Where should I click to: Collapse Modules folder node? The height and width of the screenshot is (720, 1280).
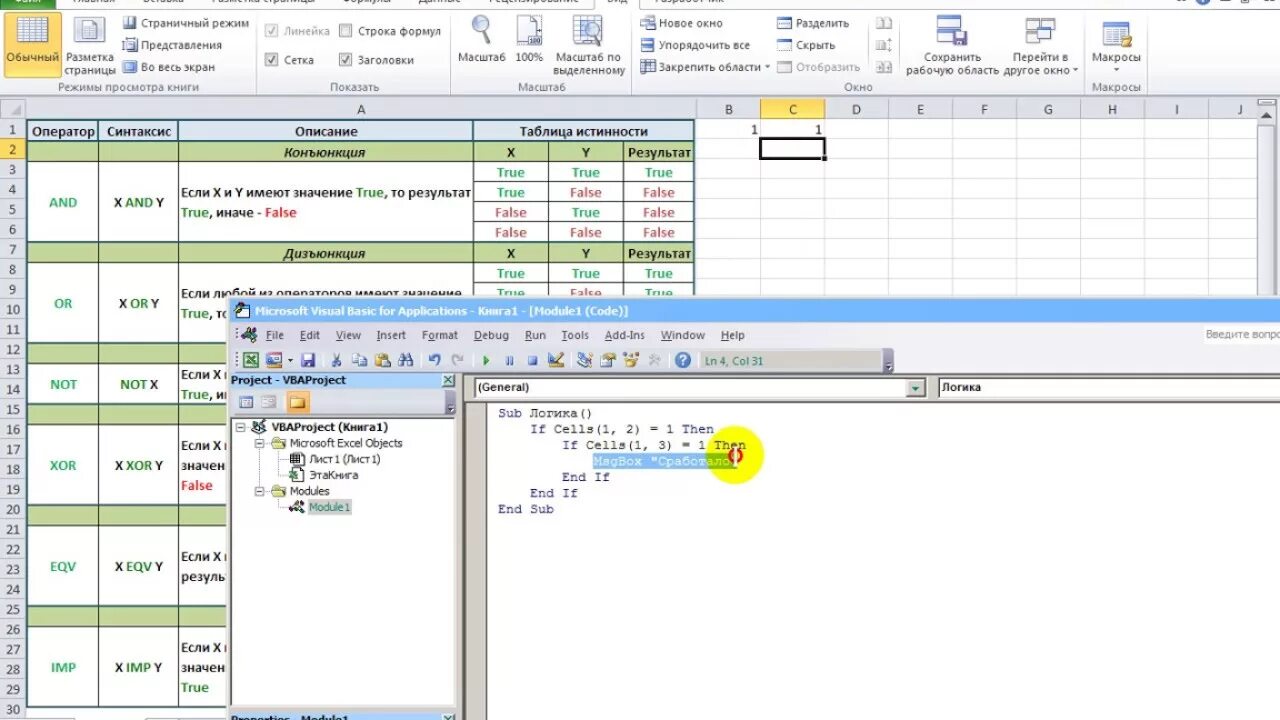click(259, 491)
